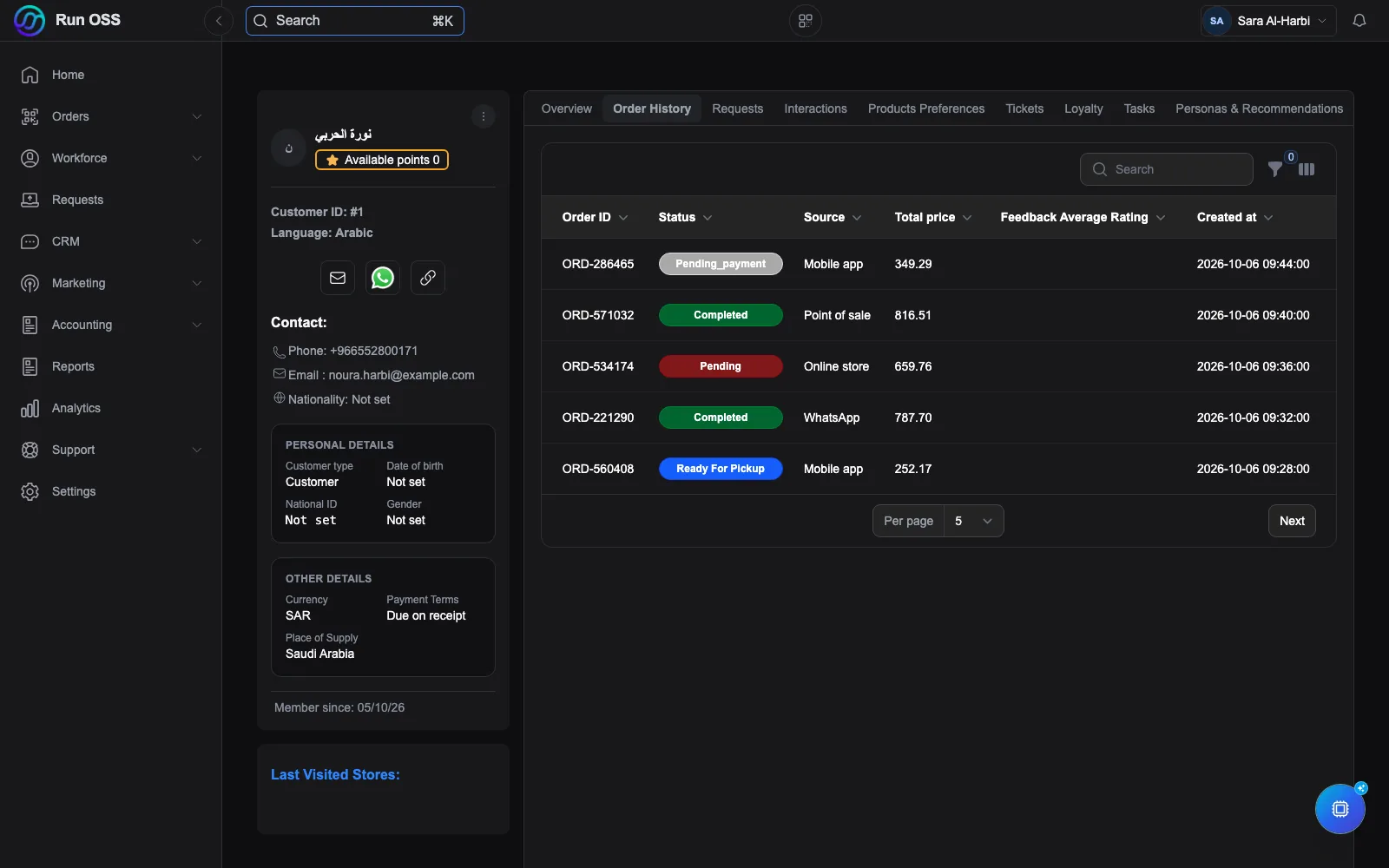
Task: Switch to the Overview tab
Action: click(567, 108)
